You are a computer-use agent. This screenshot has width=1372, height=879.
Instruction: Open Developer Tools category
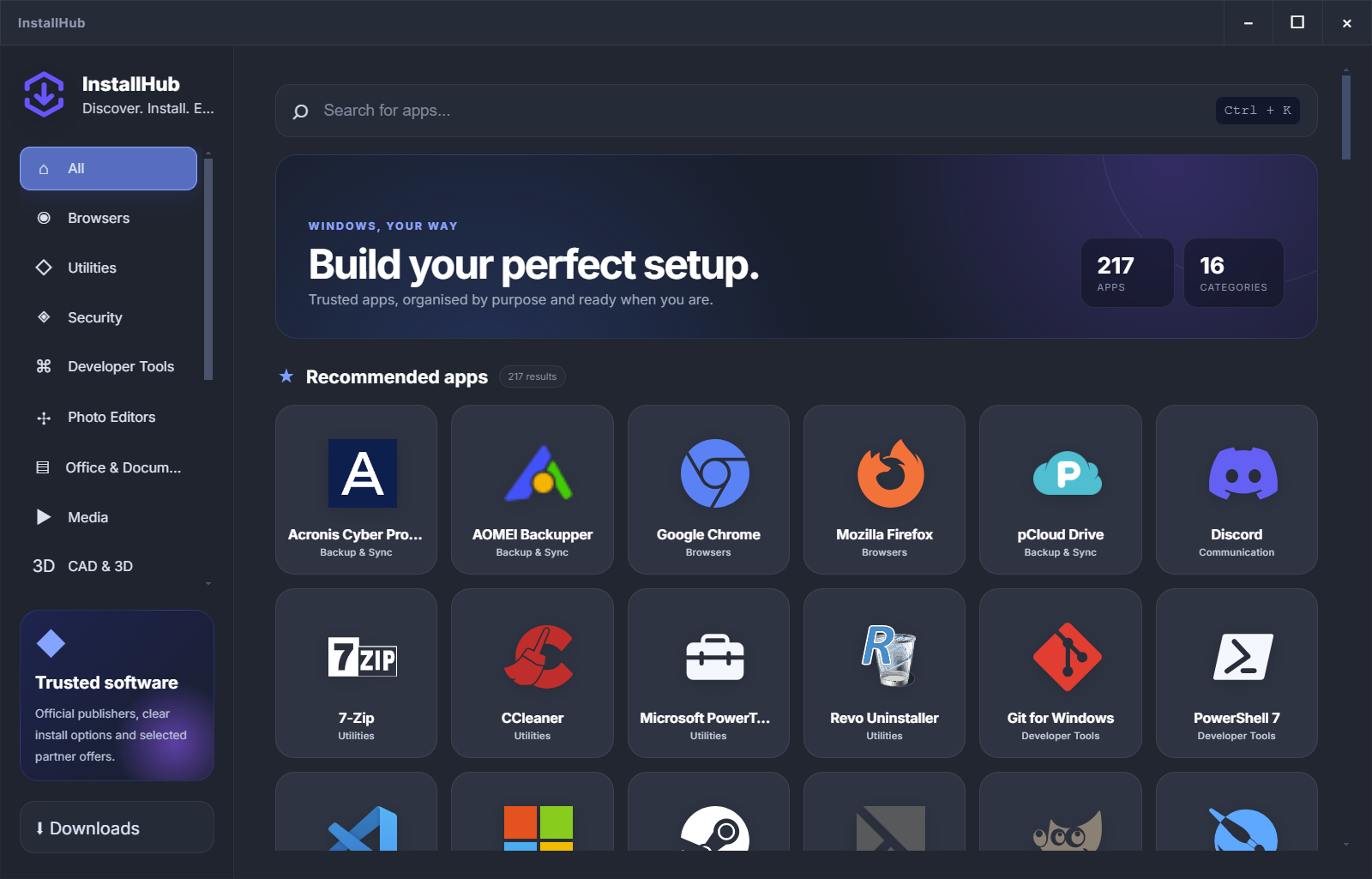click(108, 366)
